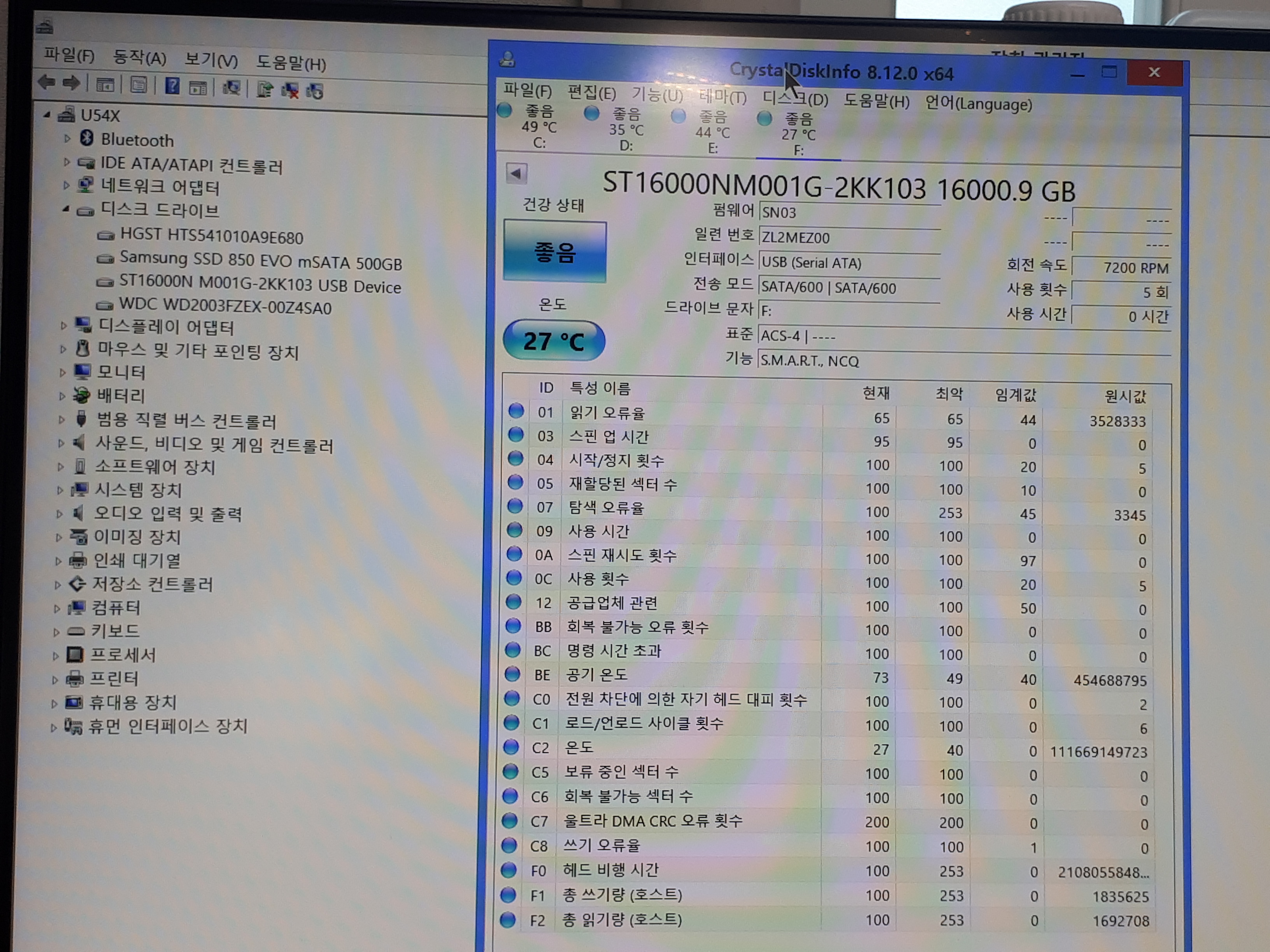Expand the 배터리 node

(62, 396)
